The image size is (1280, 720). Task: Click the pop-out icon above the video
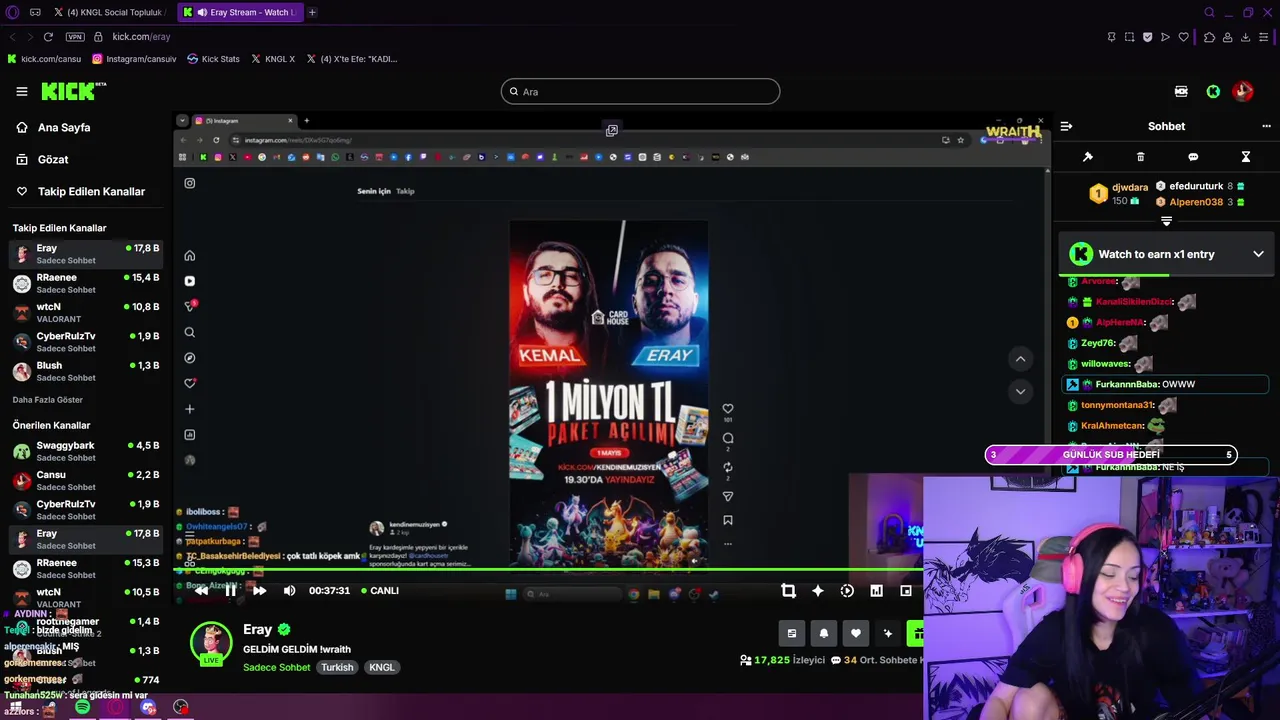pyautogui.click(x=612, y=130)
